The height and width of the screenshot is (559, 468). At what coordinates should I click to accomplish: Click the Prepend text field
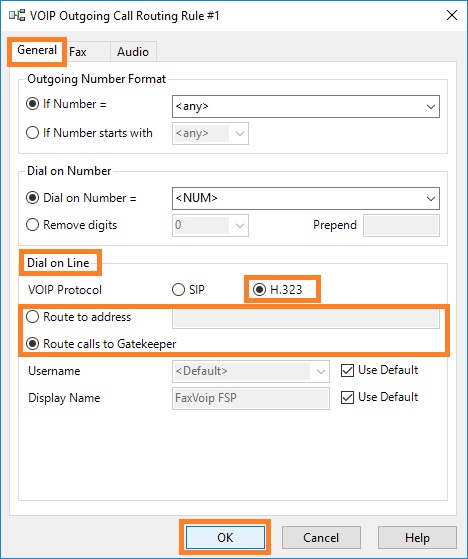[401, 225]
